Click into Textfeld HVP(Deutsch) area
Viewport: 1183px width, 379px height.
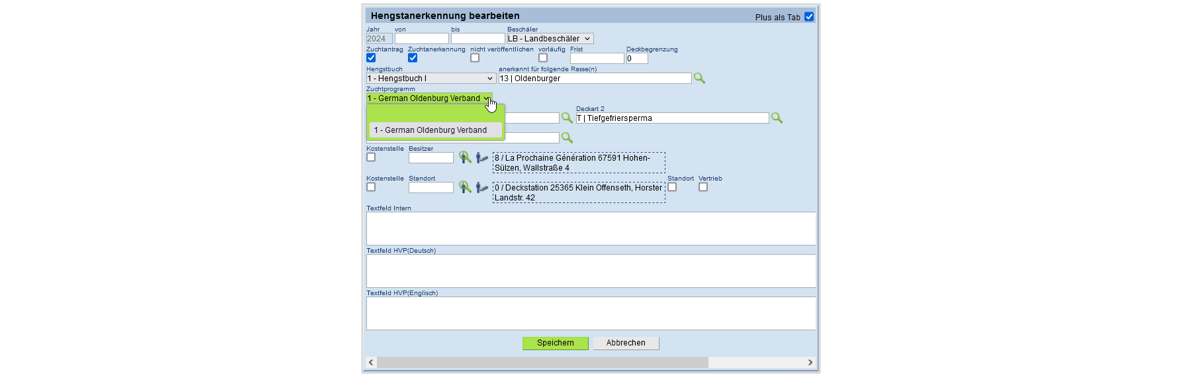tap(591, 271)
